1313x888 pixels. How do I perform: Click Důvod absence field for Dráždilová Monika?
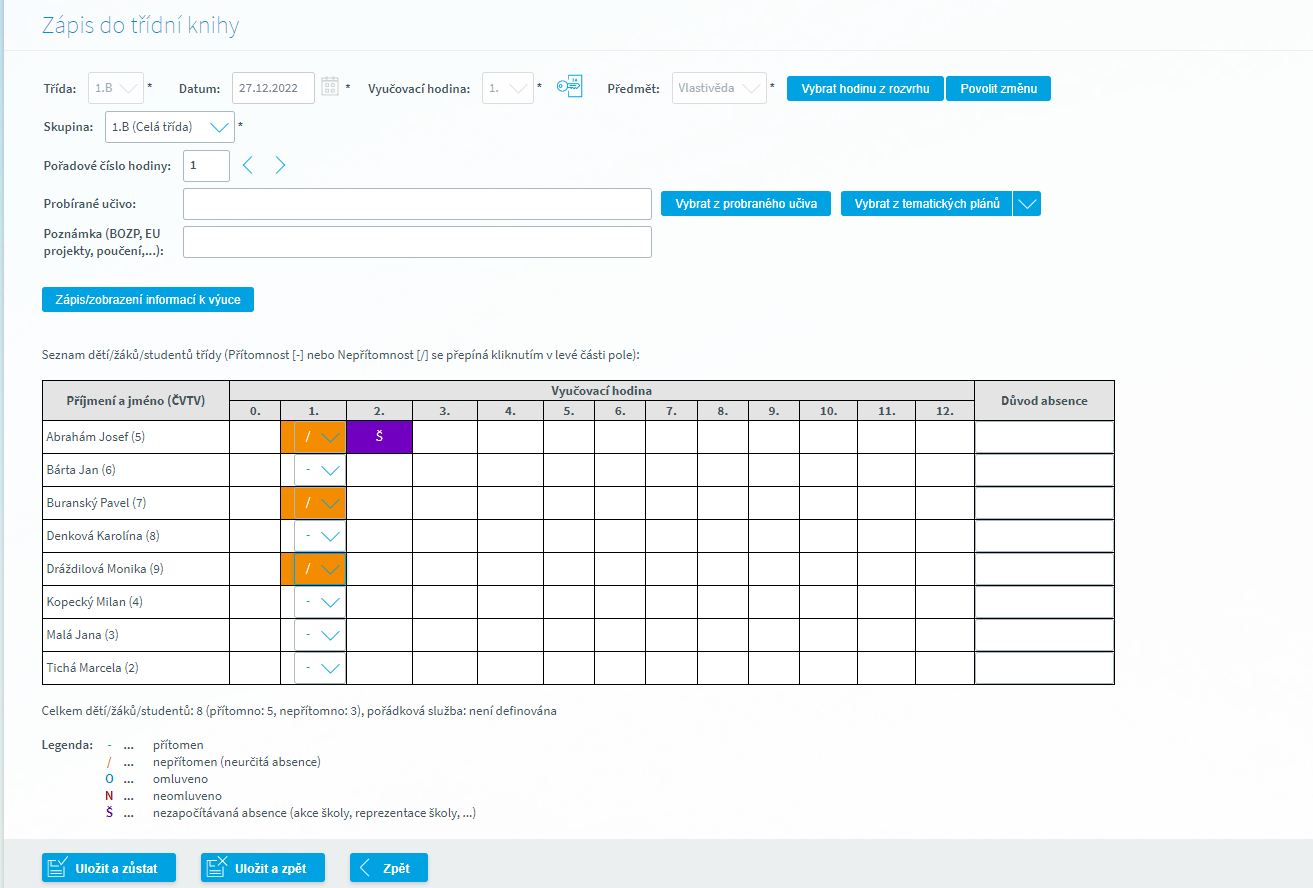(1044, 569)
